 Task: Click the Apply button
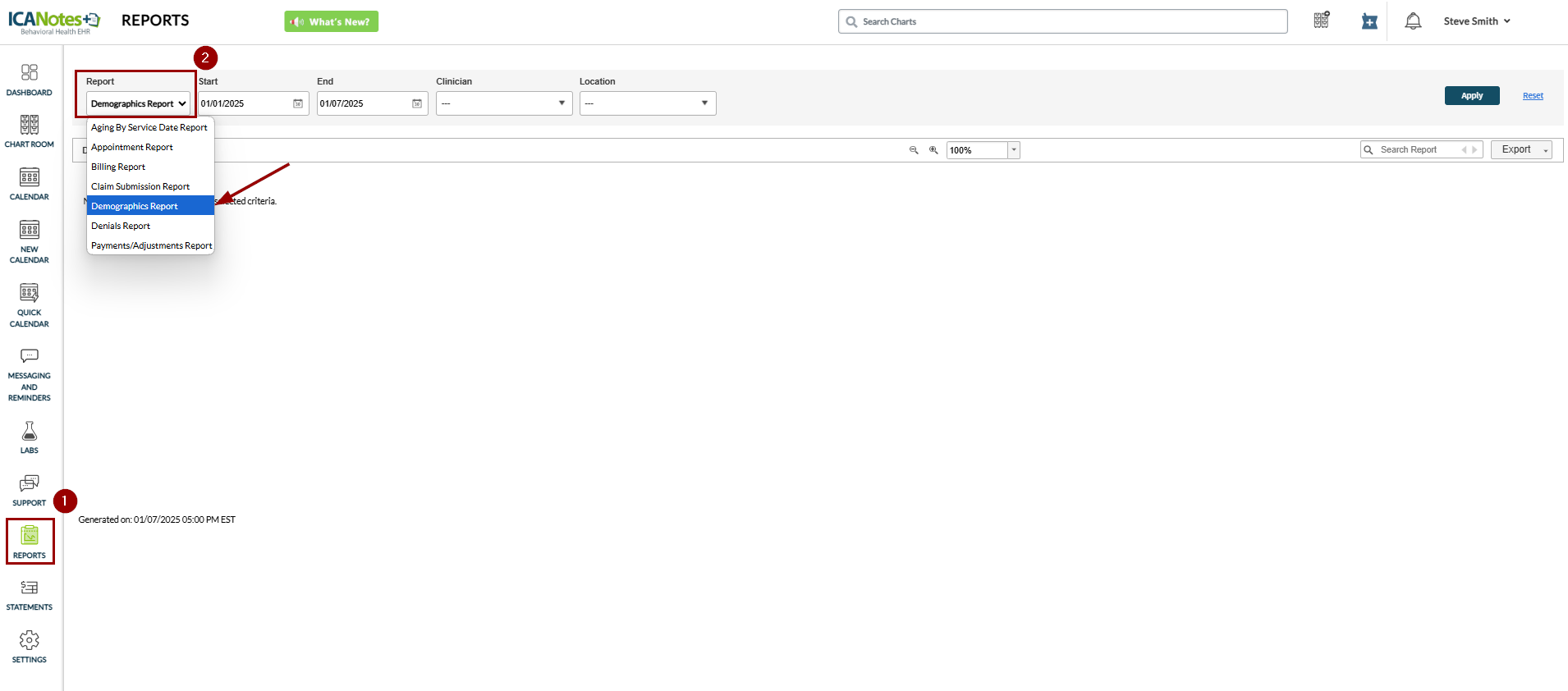[x=1472, y=96]
